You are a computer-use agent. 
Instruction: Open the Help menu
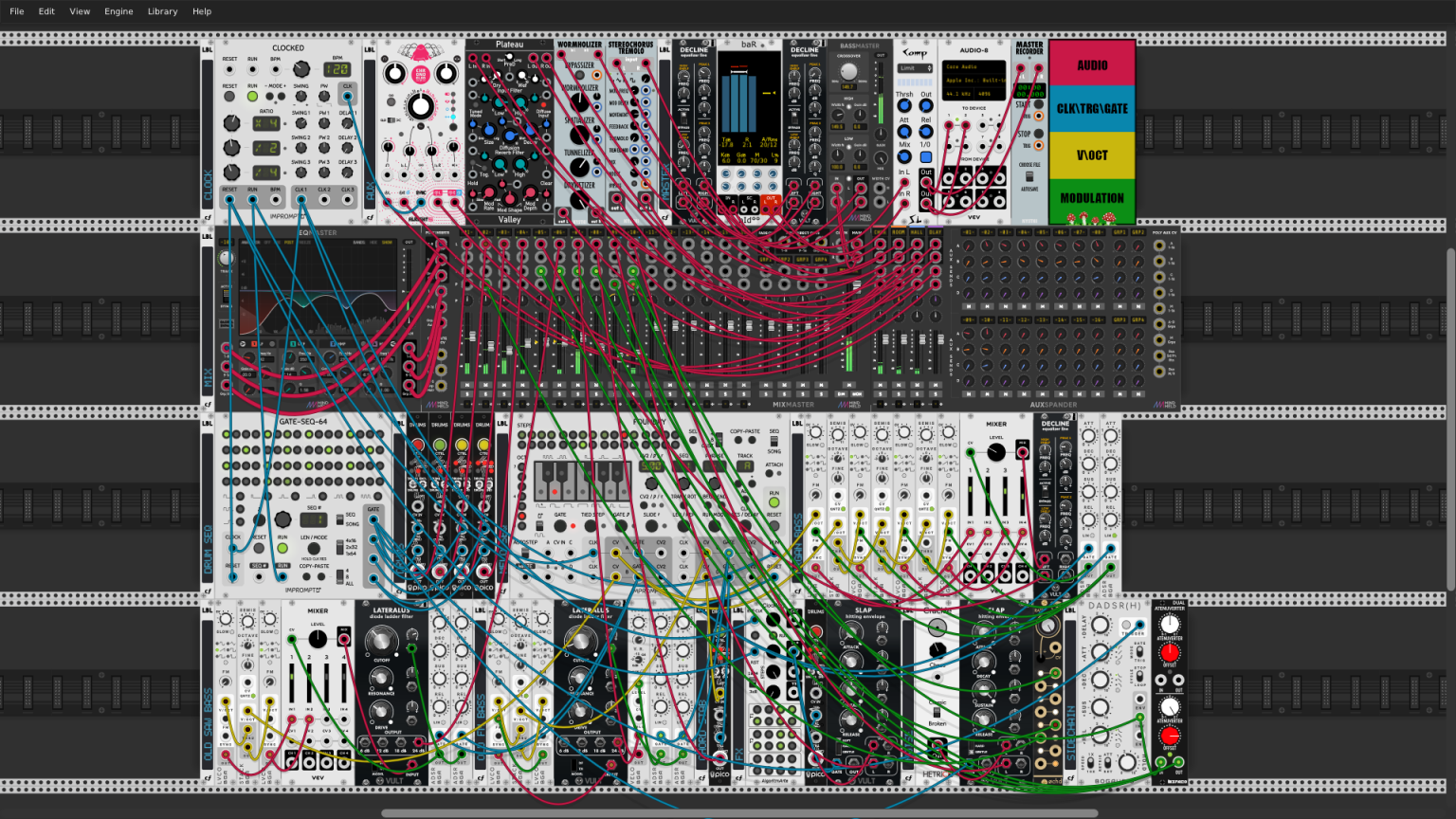tap(202, 11)
